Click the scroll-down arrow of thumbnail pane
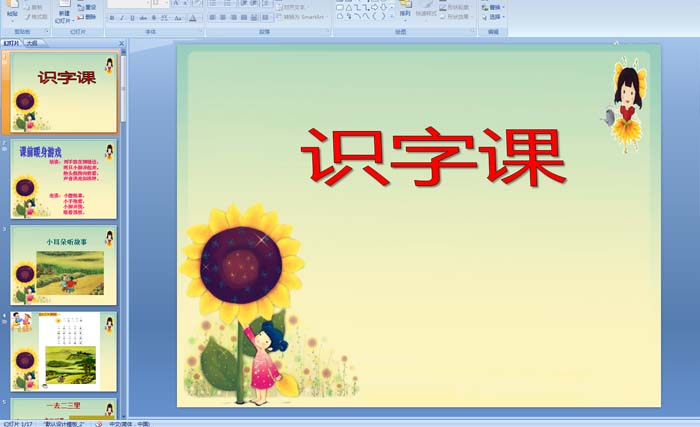The width and height of the screenshot is (700, 427). [x=124, y=415]
